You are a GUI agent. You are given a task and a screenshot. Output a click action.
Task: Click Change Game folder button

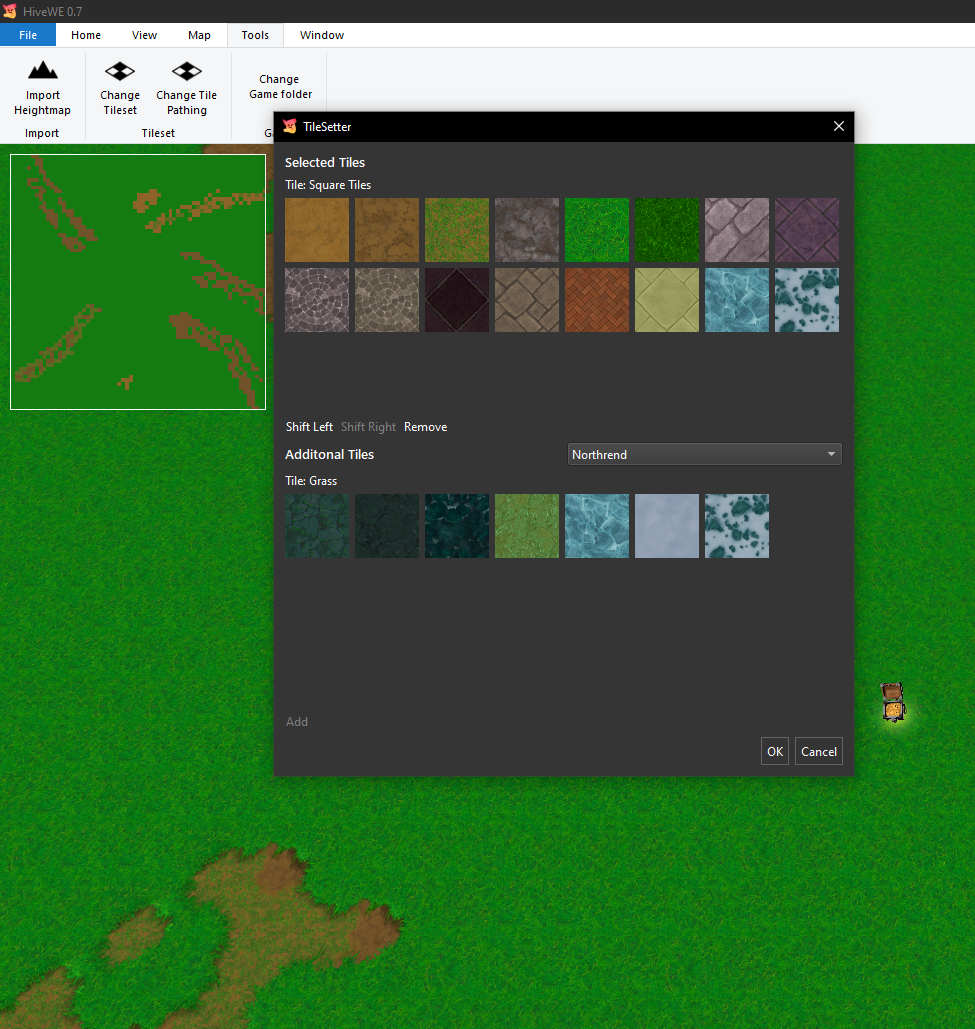tap(280, 87)
